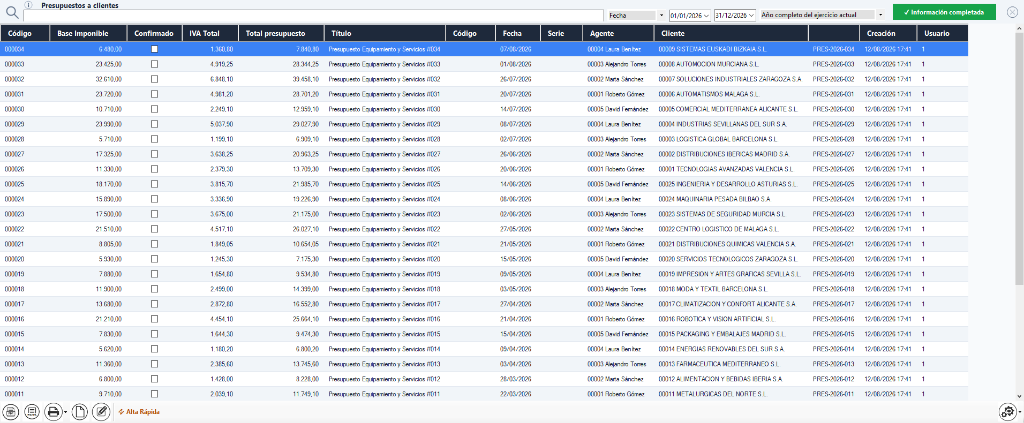The height and width of the screenshot is (423, 1024).
Task: Open the info icon beside Presupuestos a clientes
Action: [28, 5]
